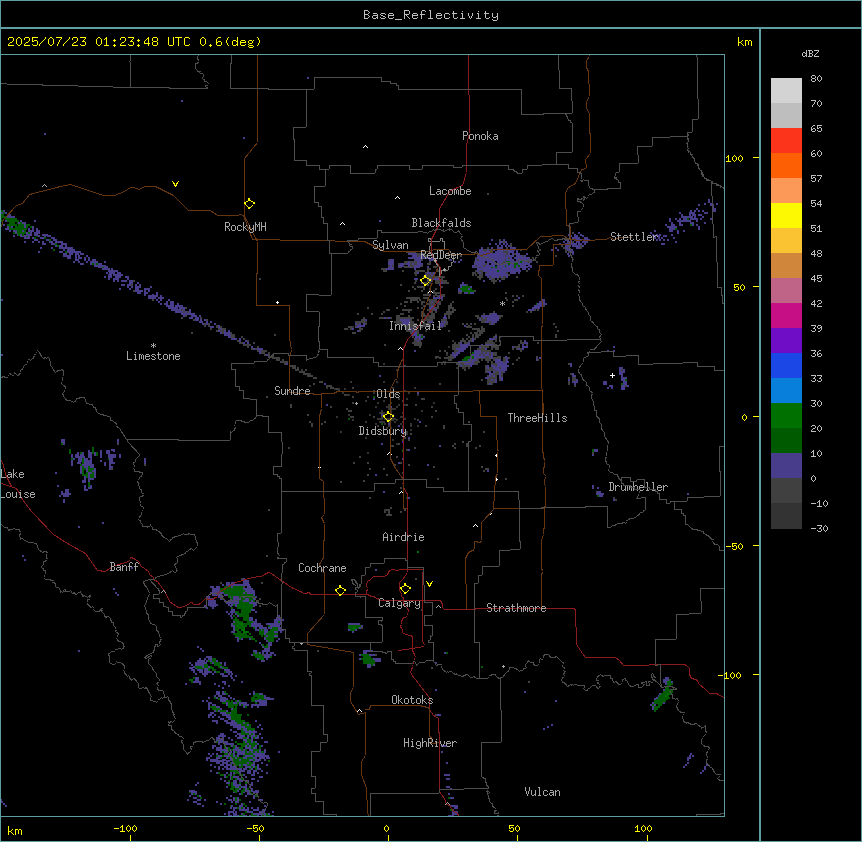The image size is (862, 842).
Task: Select the light blue 33–30 dBZ swatch
Action: click(786, 390)
